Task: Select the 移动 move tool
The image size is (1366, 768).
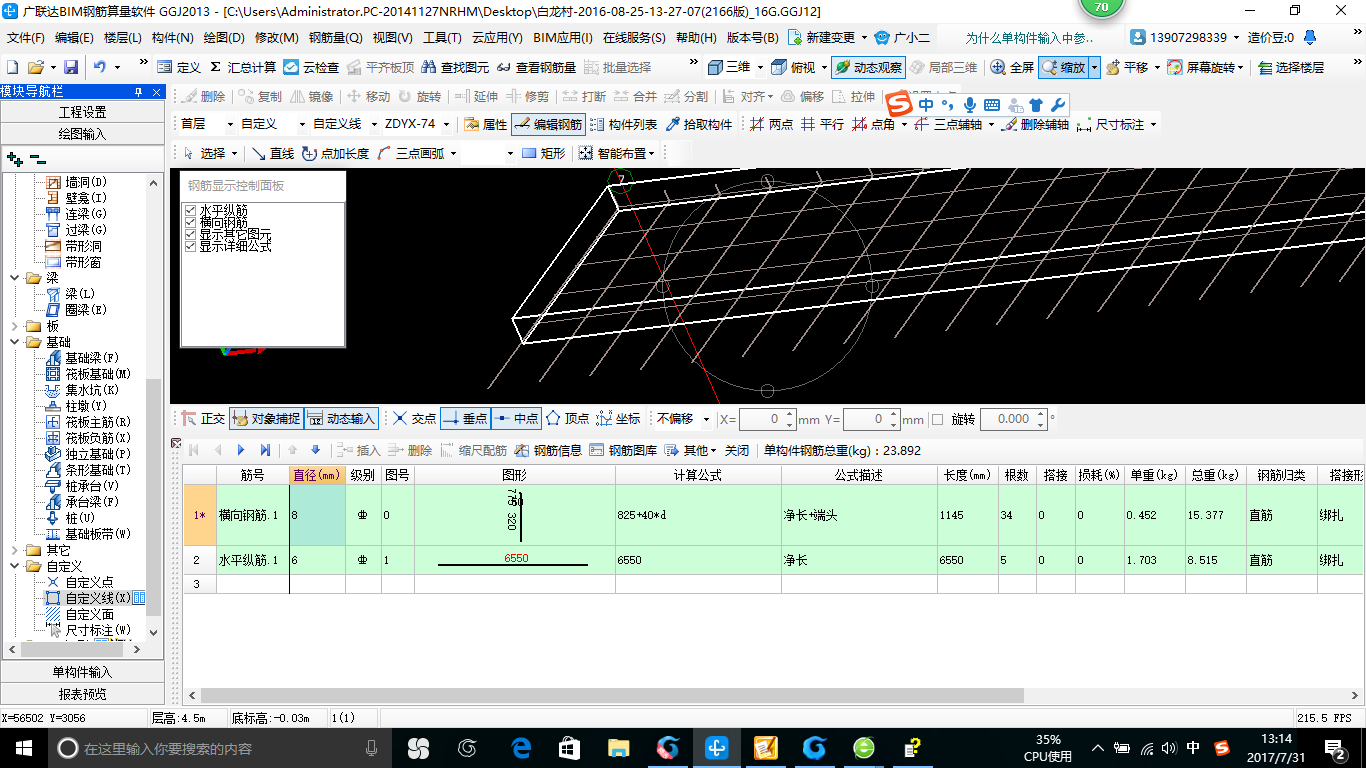Action: [x=368, y=97]
